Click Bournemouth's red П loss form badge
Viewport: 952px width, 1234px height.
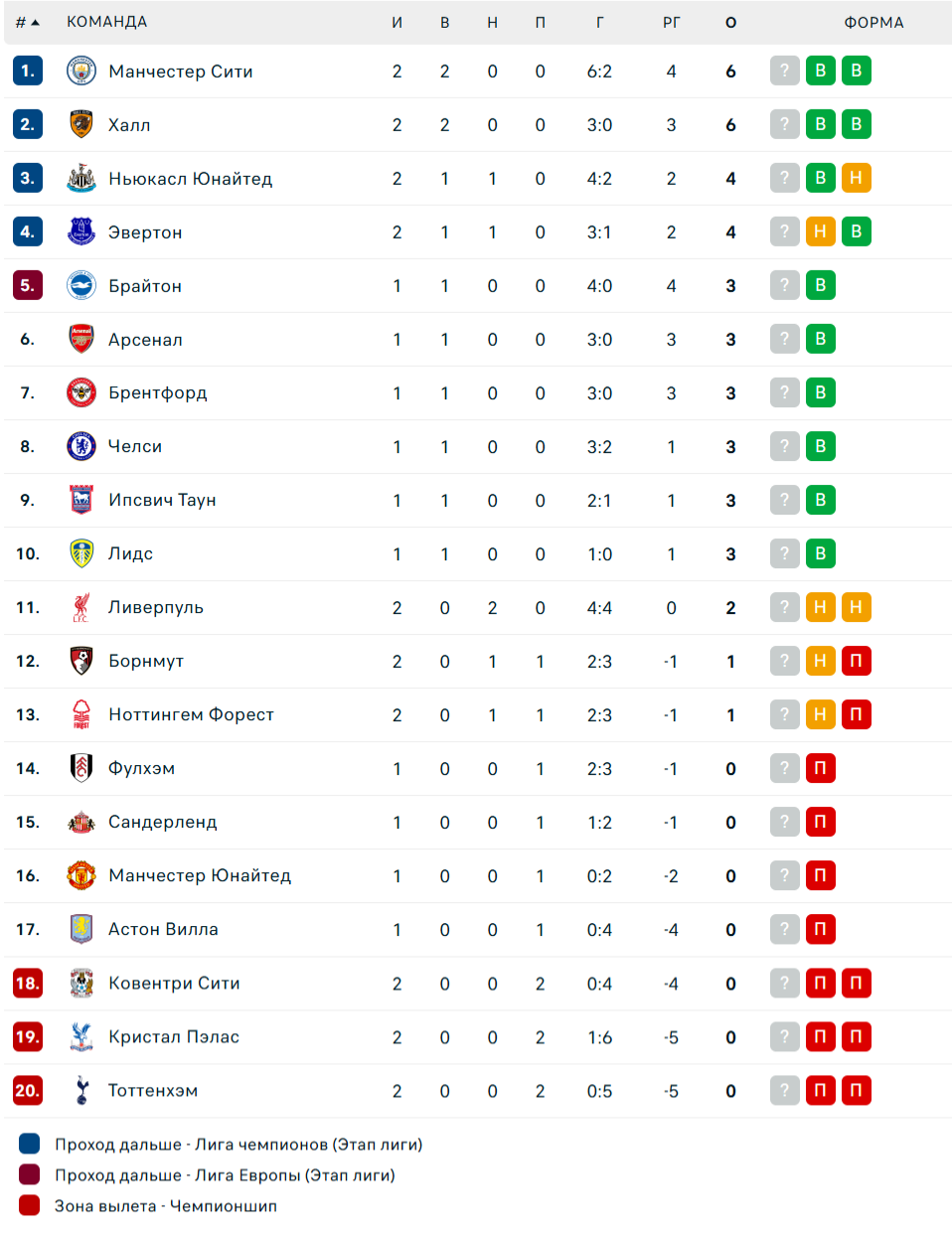click(x=856, y=661)
